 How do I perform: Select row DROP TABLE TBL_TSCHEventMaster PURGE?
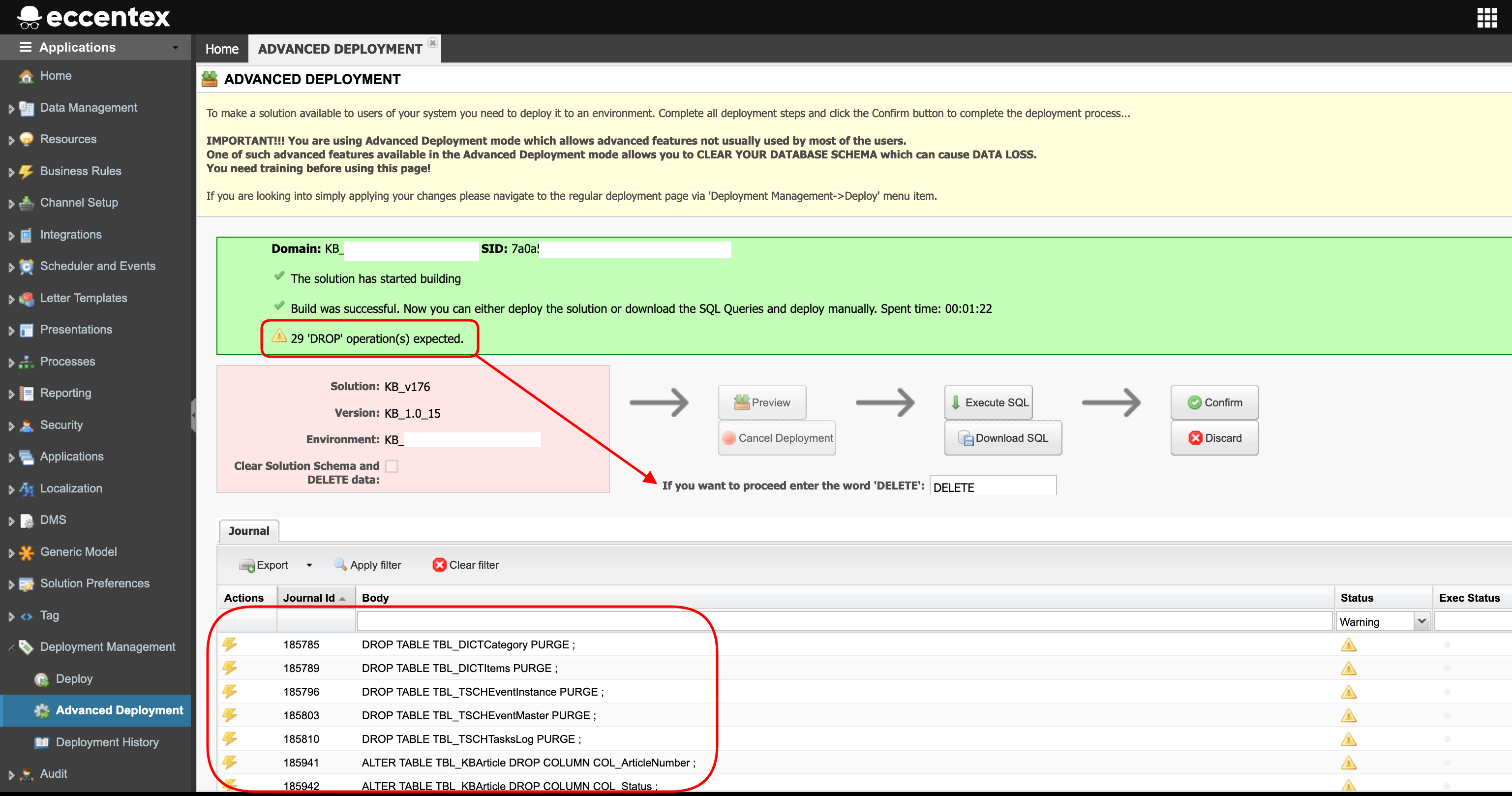[x=864, y=715]
